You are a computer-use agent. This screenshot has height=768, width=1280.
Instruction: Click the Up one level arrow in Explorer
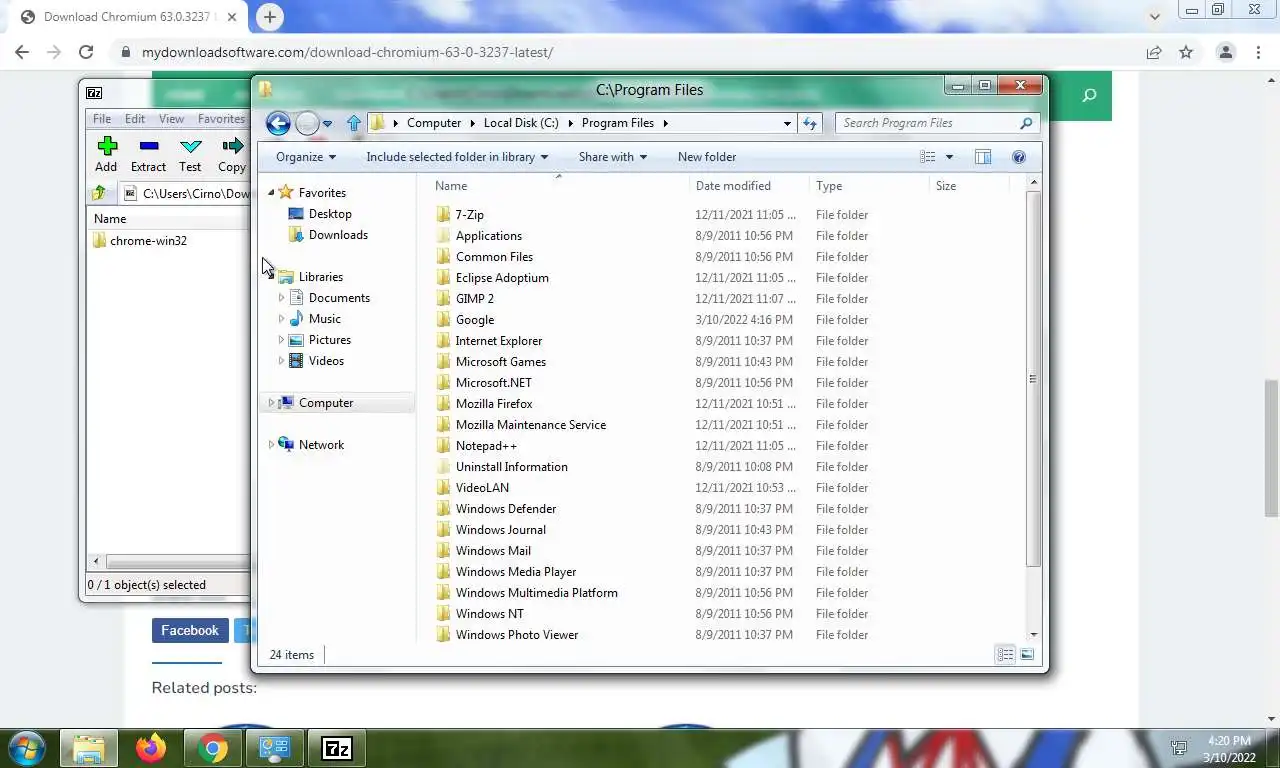pyautogui.click(x=353, y=123)
